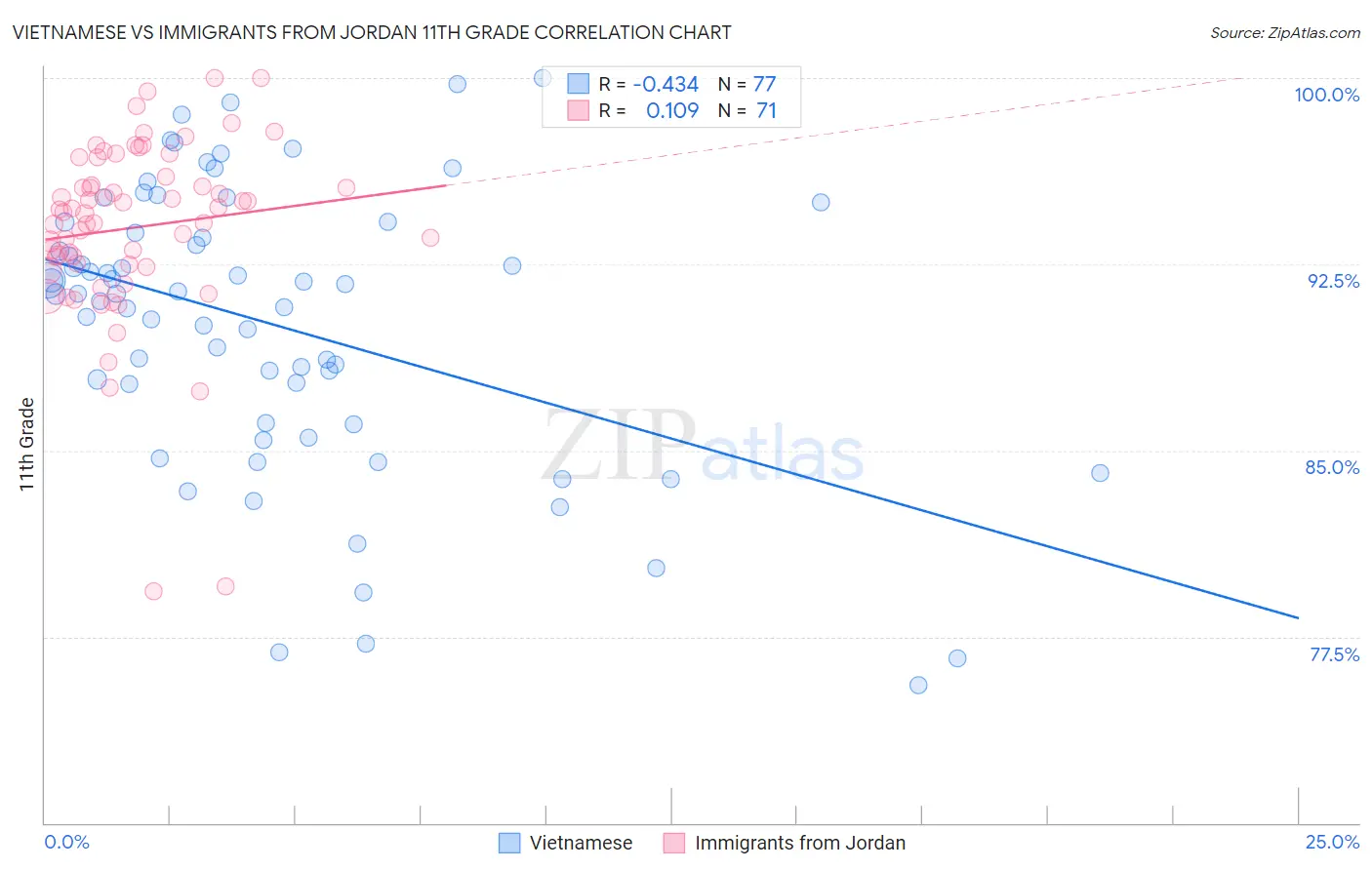Click the Vietnamese legend label at bottom
This screenshot has height=870, width=1372.
[x=581, y=843]
